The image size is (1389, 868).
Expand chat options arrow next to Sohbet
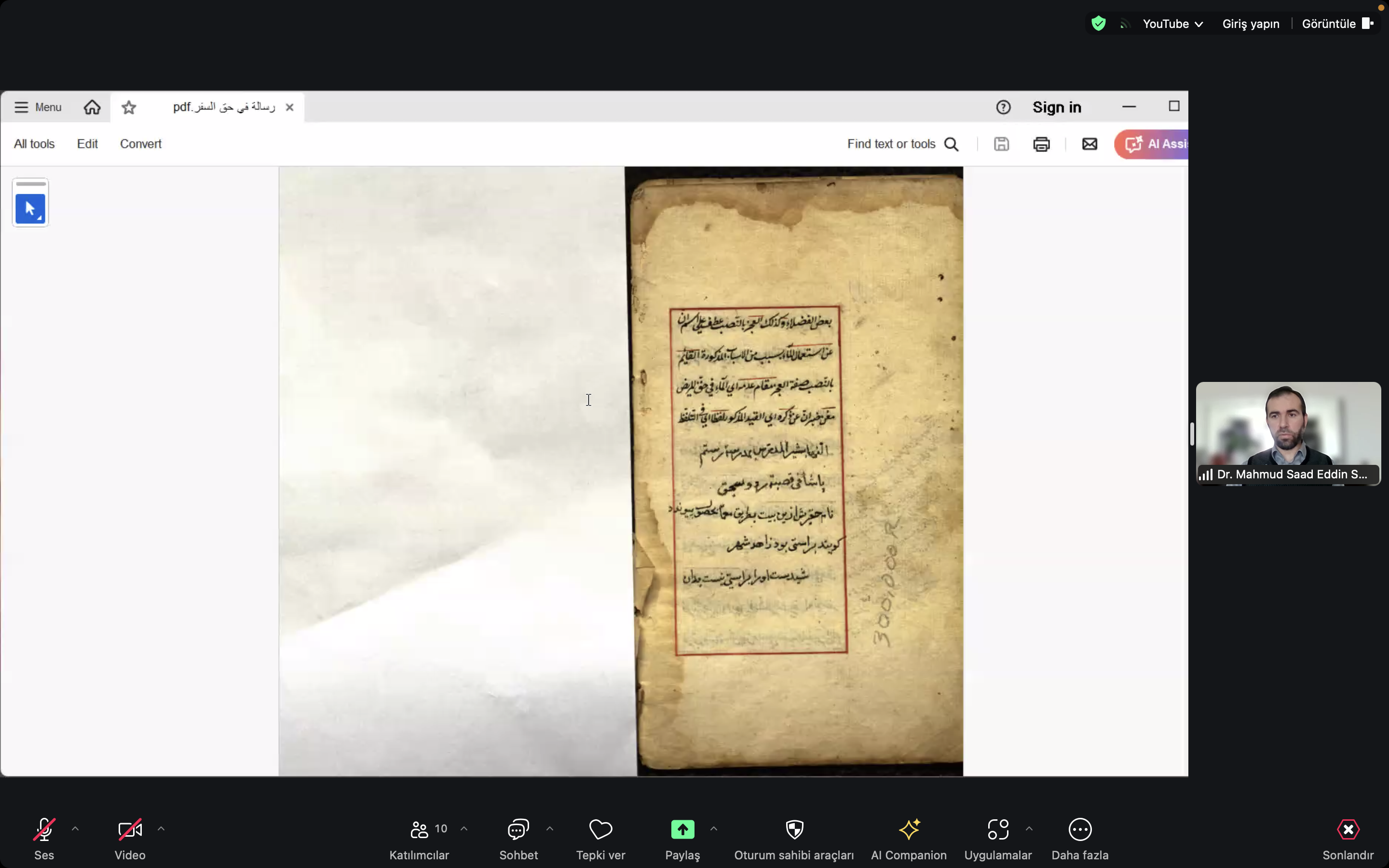coord(550,828)
